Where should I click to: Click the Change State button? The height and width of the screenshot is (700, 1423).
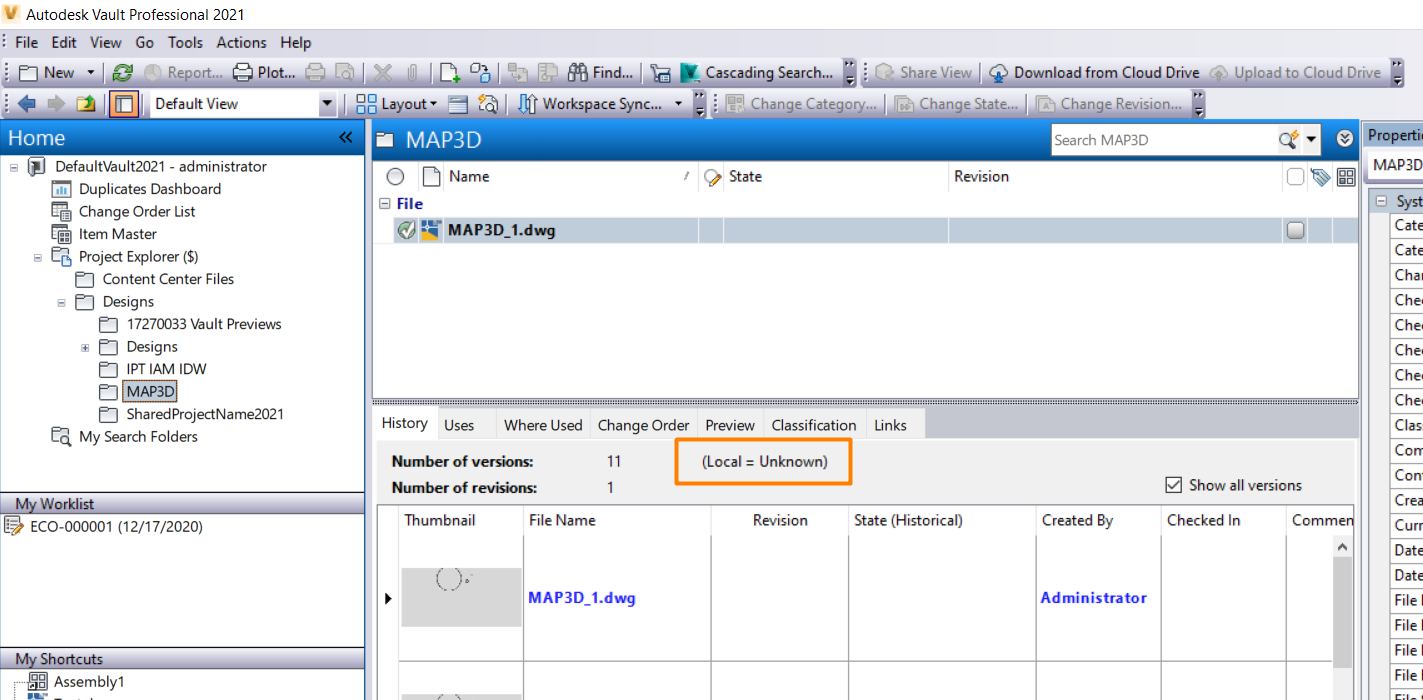click(x=957, y=103)
